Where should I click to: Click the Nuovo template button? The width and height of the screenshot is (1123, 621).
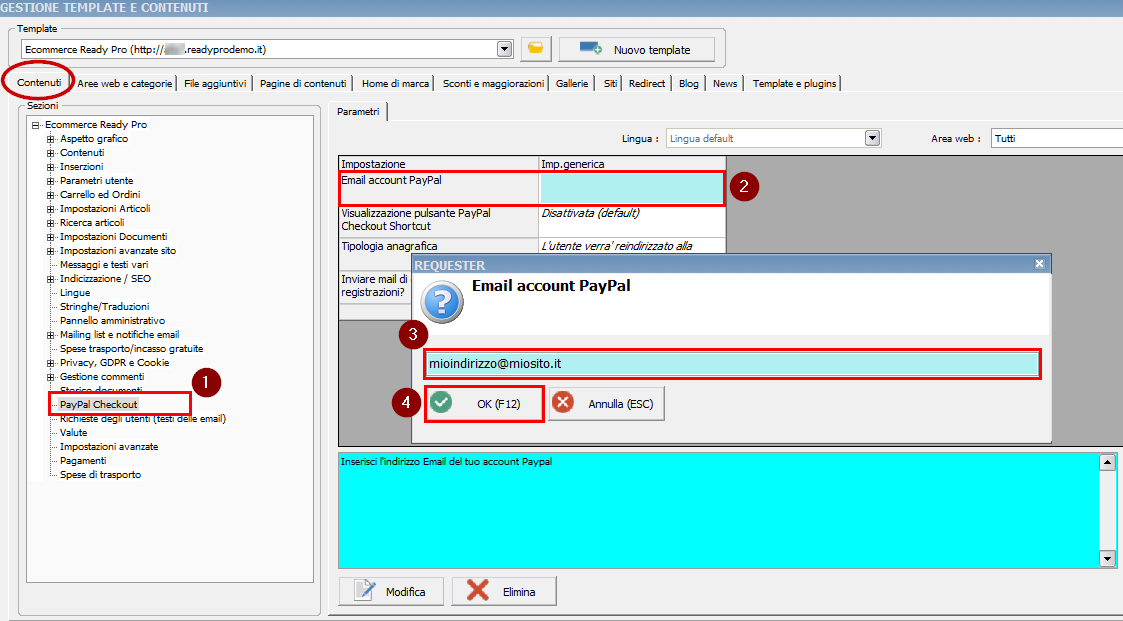(637, 49)
